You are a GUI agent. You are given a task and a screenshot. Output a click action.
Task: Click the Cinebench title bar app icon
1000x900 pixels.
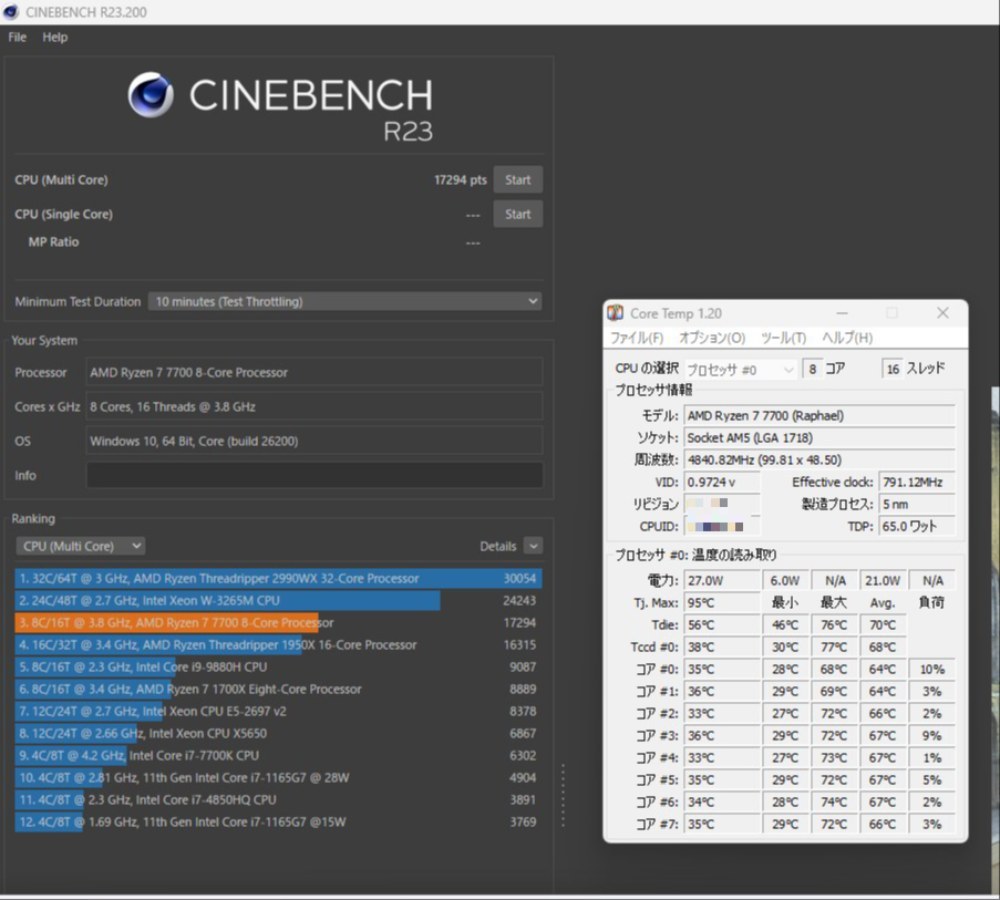point(10,12)
